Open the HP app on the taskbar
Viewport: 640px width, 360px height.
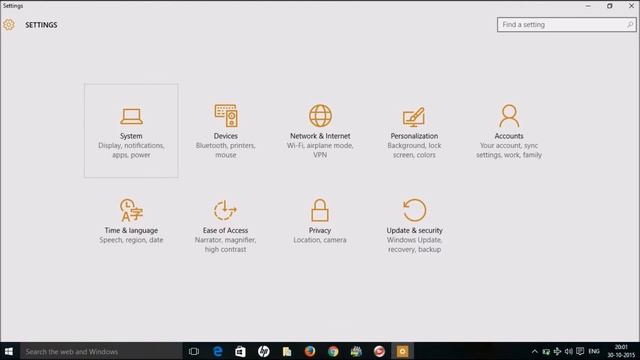coord(264,351)
